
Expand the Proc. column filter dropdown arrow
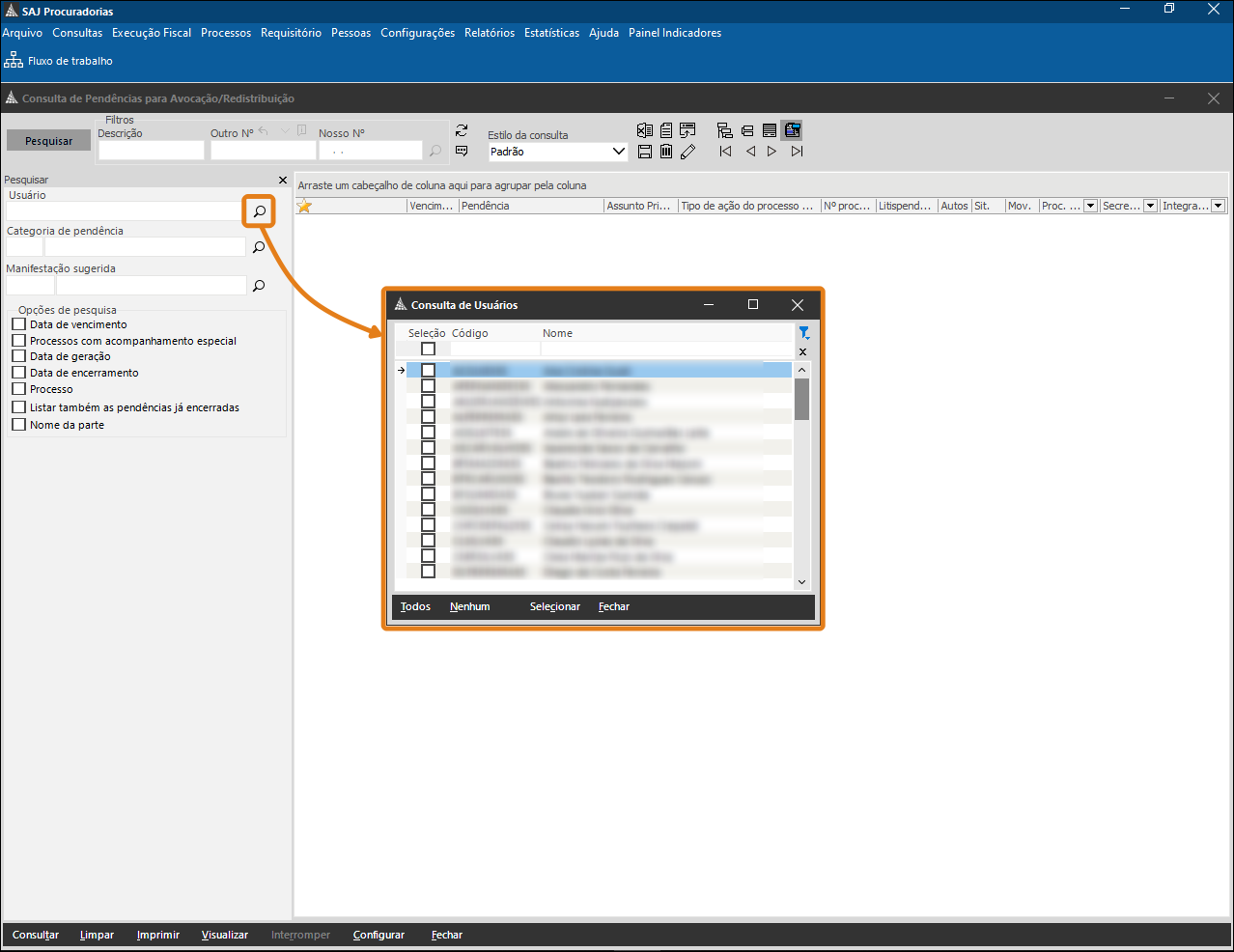[x=1090, y=206]
